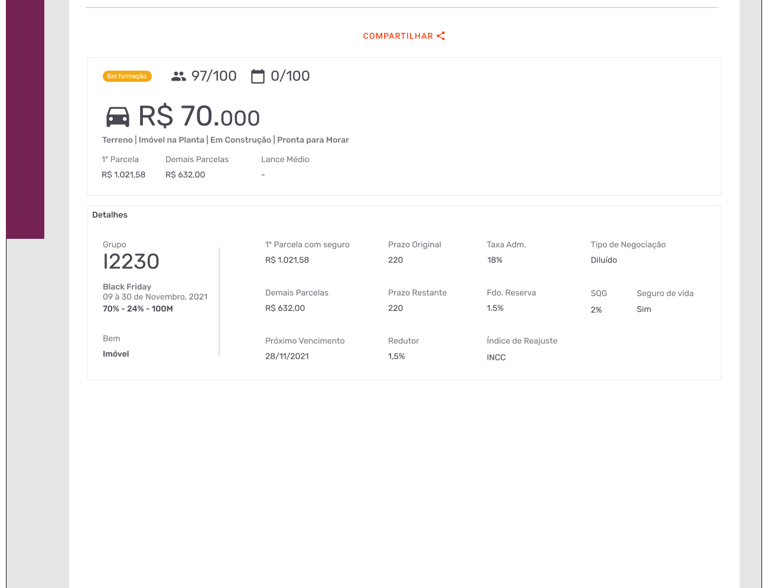Image resolution: width=768 pixels, height=588 pixels.
Task: Click the property types description line
Action: pyautogui.click(x=225, y=140)
